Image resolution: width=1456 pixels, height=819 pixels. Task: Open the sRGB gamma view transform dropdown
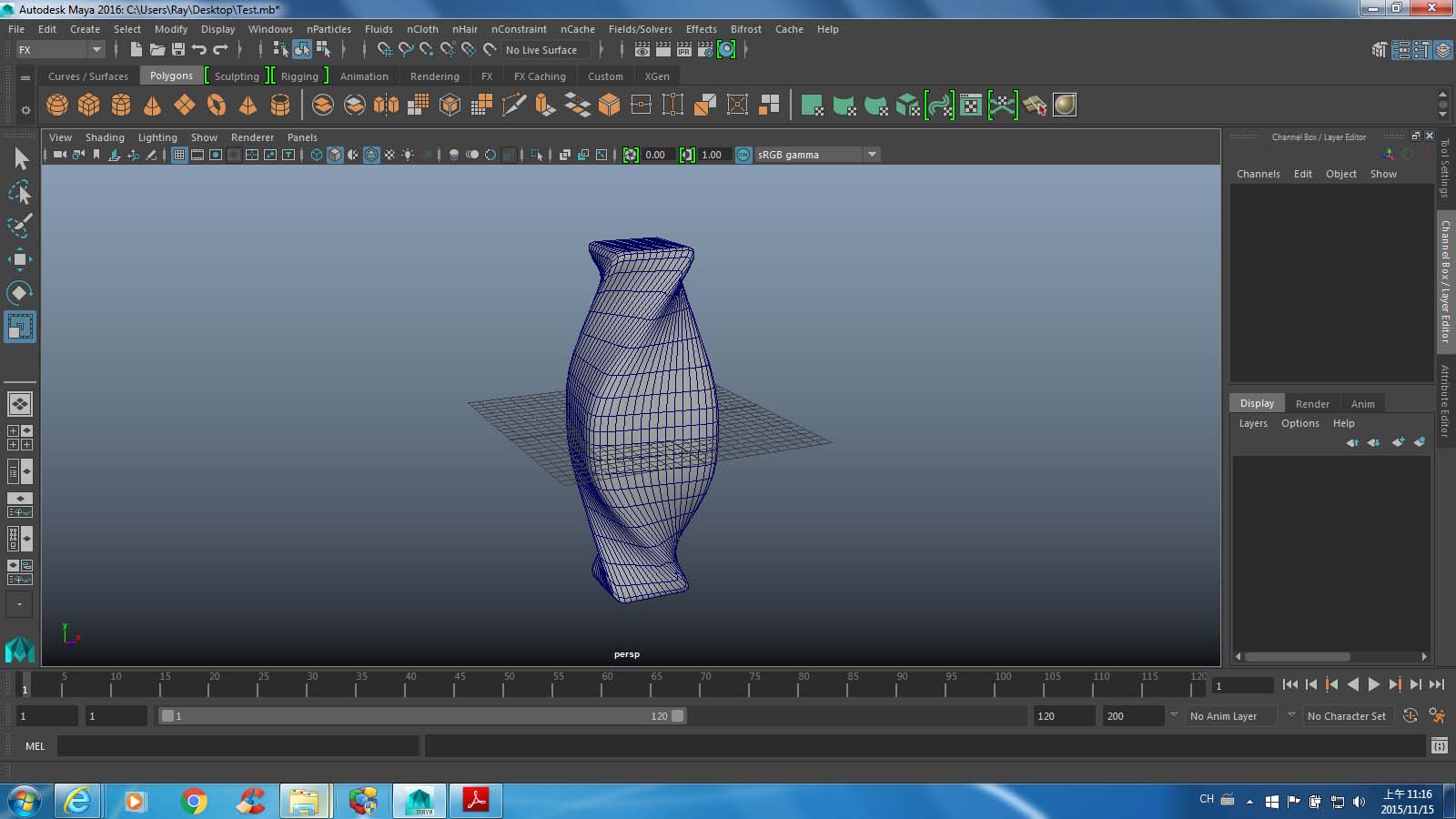tap(871, 155)
